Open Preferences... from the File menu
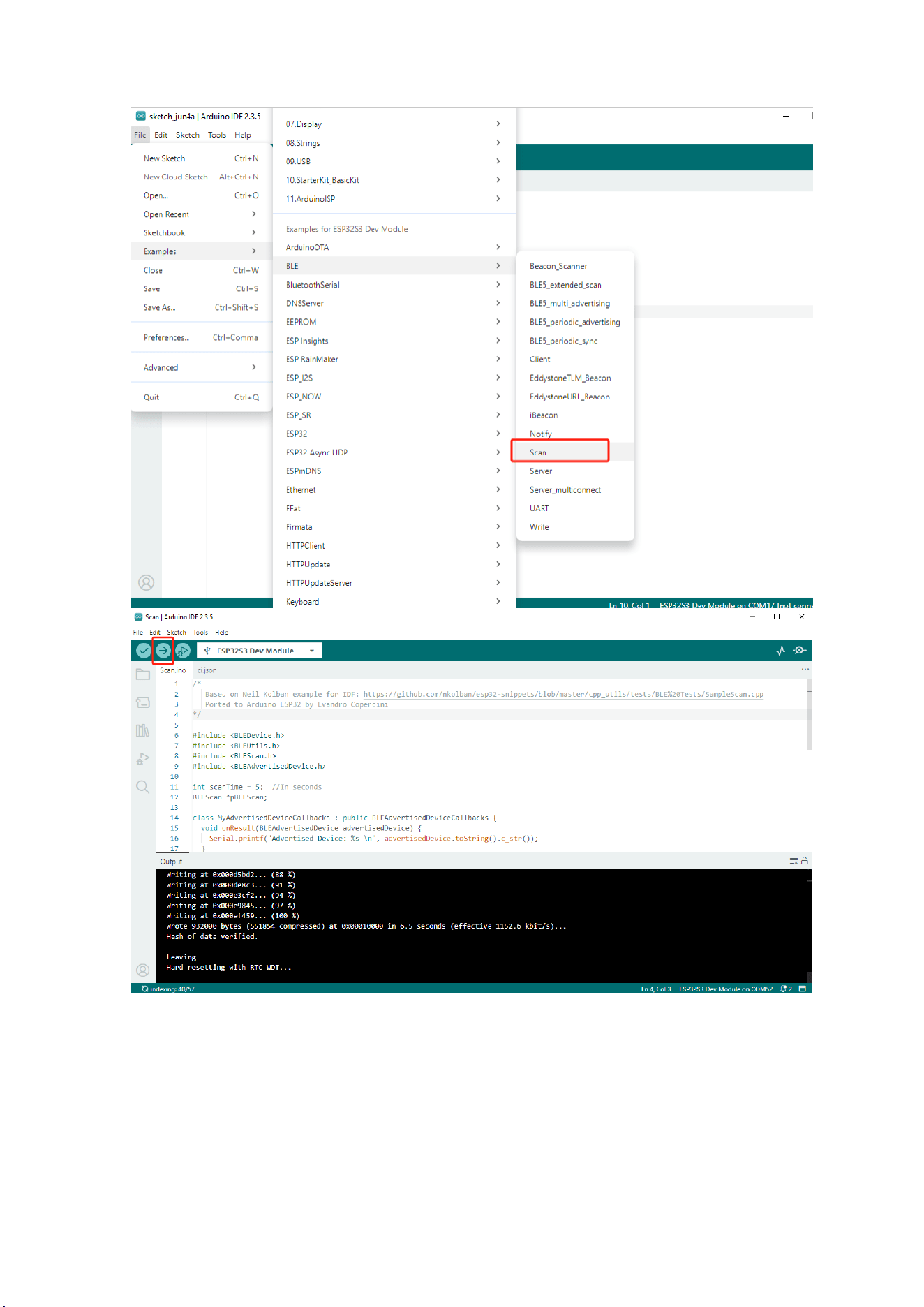This screenshot has height=1307, width=924. click(x=201, y=337)
